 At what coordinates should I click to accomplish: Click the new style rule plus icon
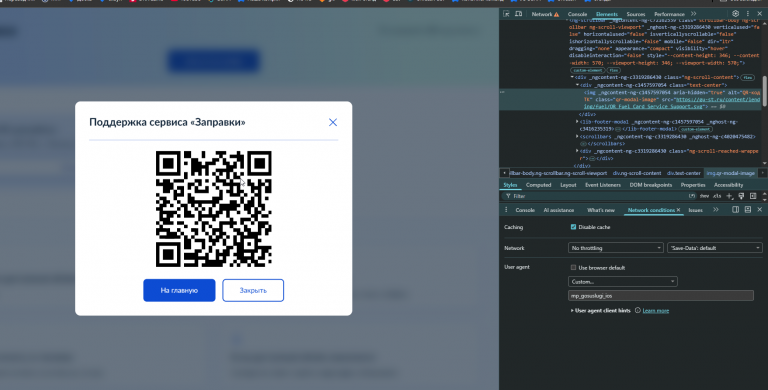click(x=729, y=196)
